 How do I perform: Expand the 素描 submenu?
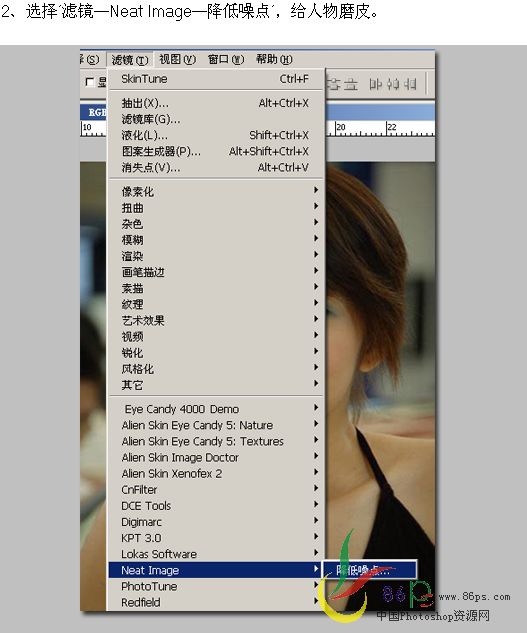tap(215, 288)
